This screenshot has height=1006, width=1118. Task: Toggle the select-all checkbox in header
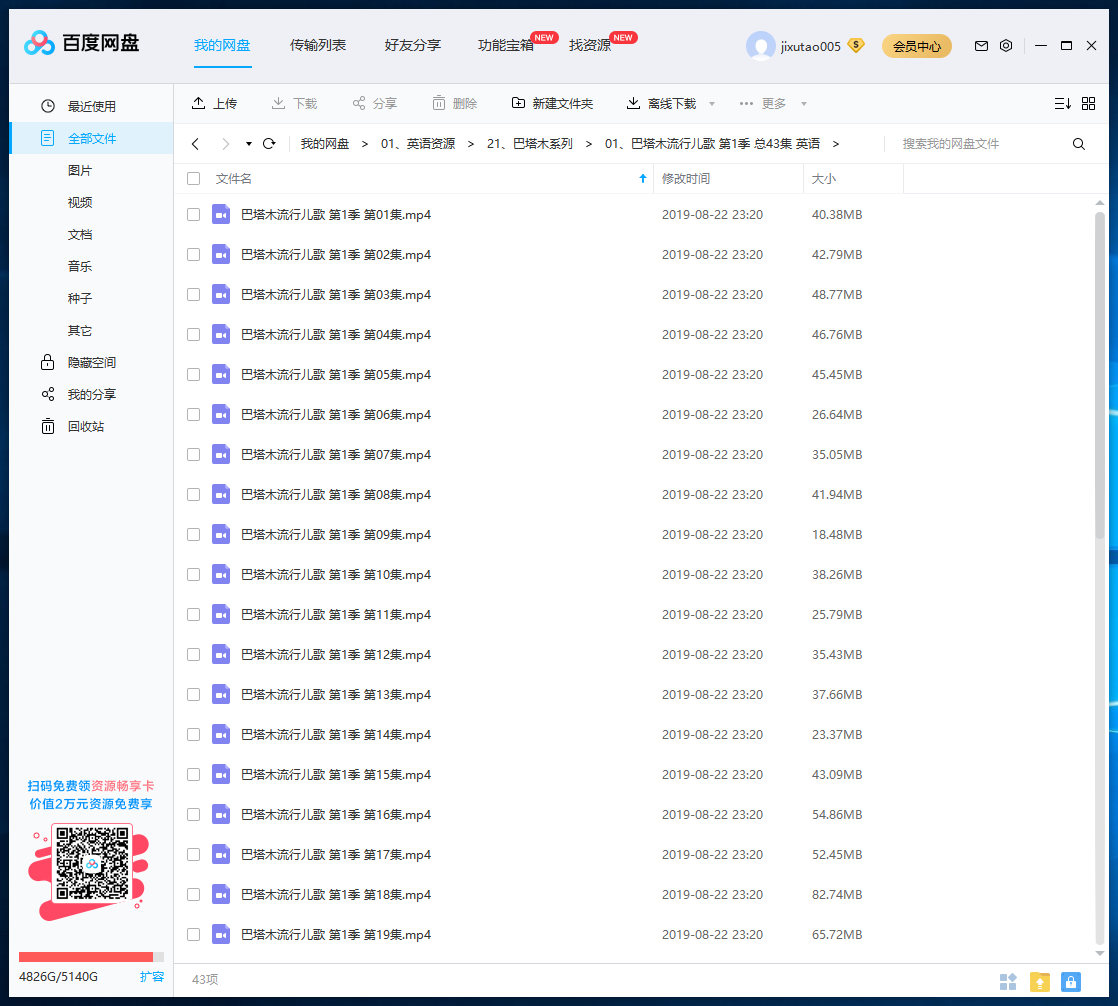point(194,179)
